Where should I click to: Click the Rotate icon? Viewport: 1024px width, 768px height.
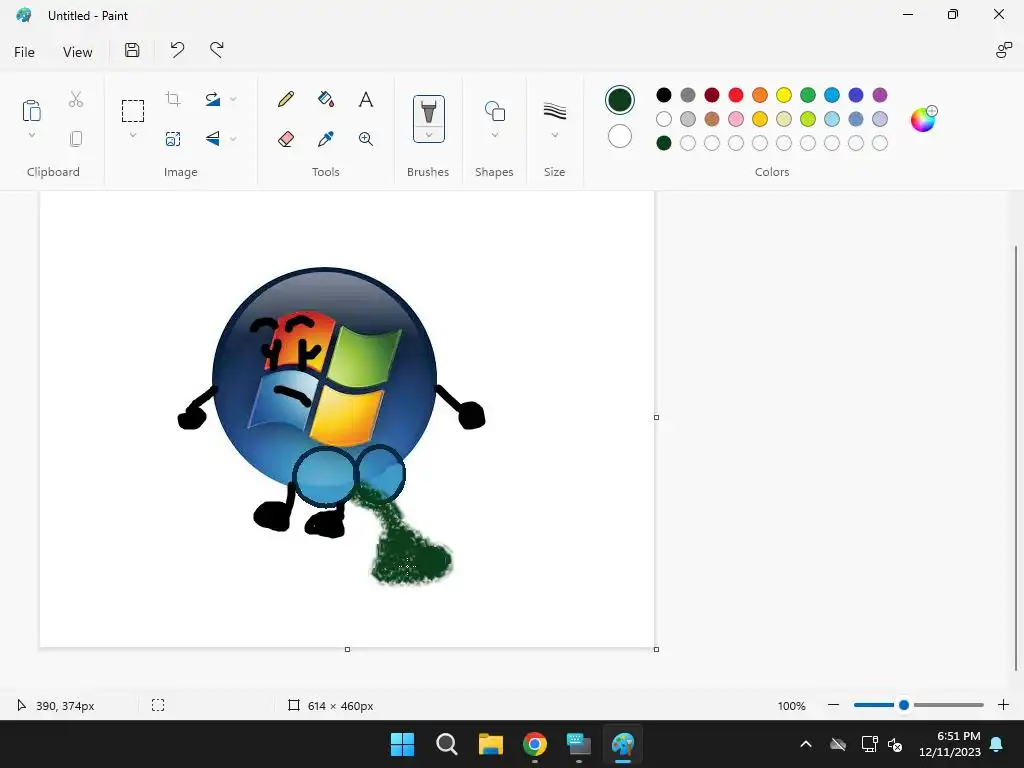pyautogui.click(x=213, y=99)
